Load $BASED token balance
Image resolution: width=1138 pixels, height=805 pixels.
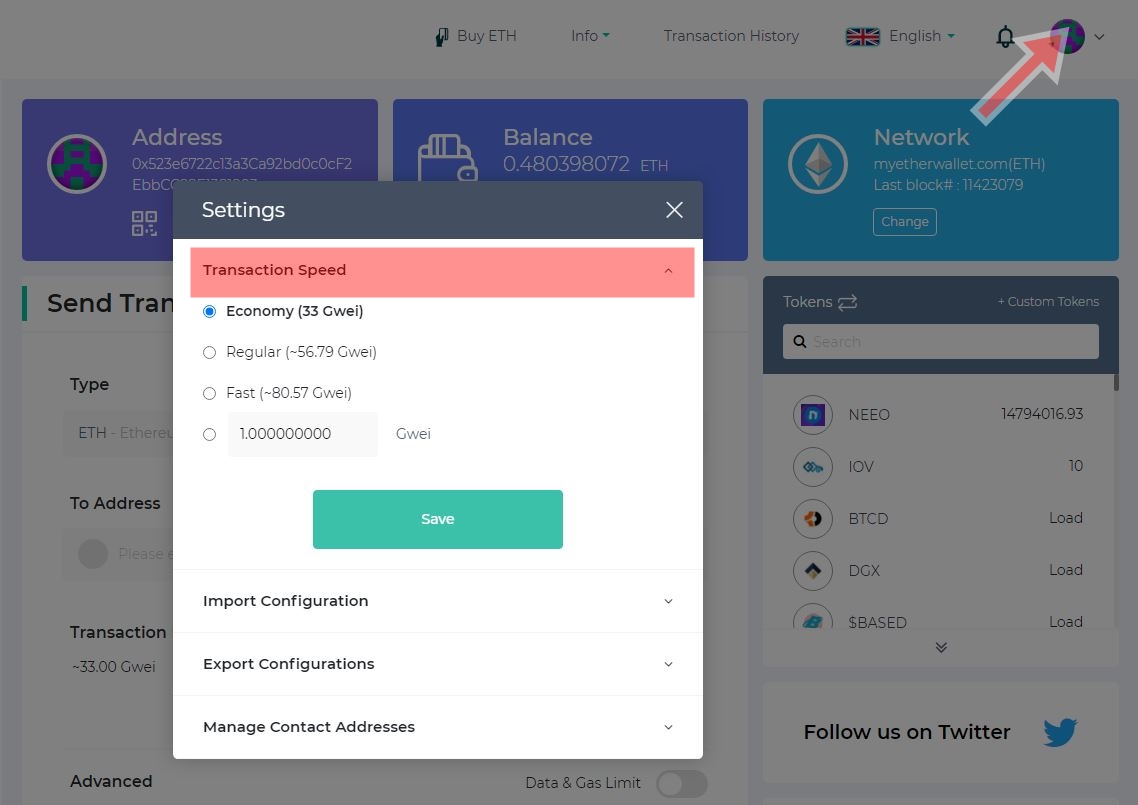click(1065, 621)
